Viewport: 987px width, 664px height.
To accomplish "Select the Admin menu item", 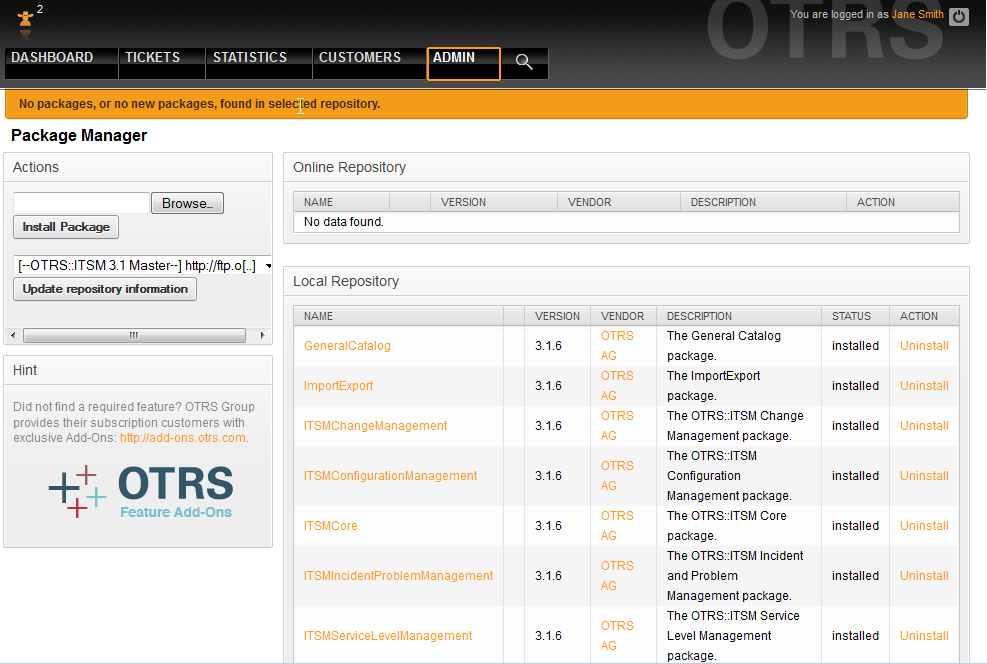I will click(x=454, y=58).
